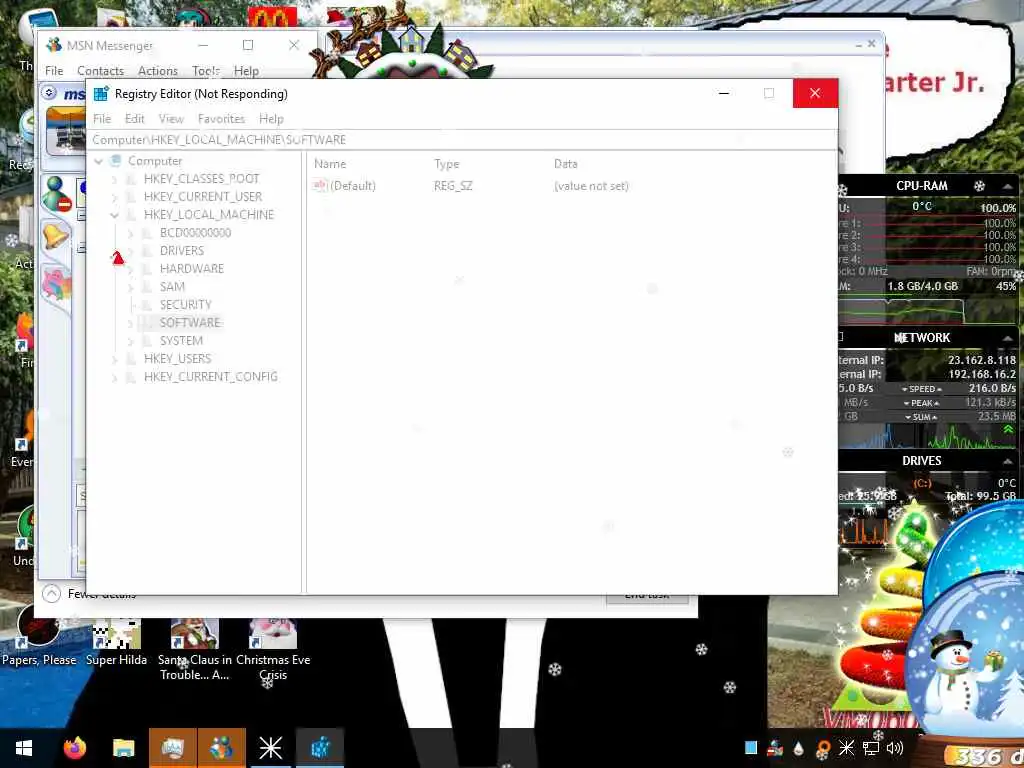Click the water drop tray icon

pos(799,748)
